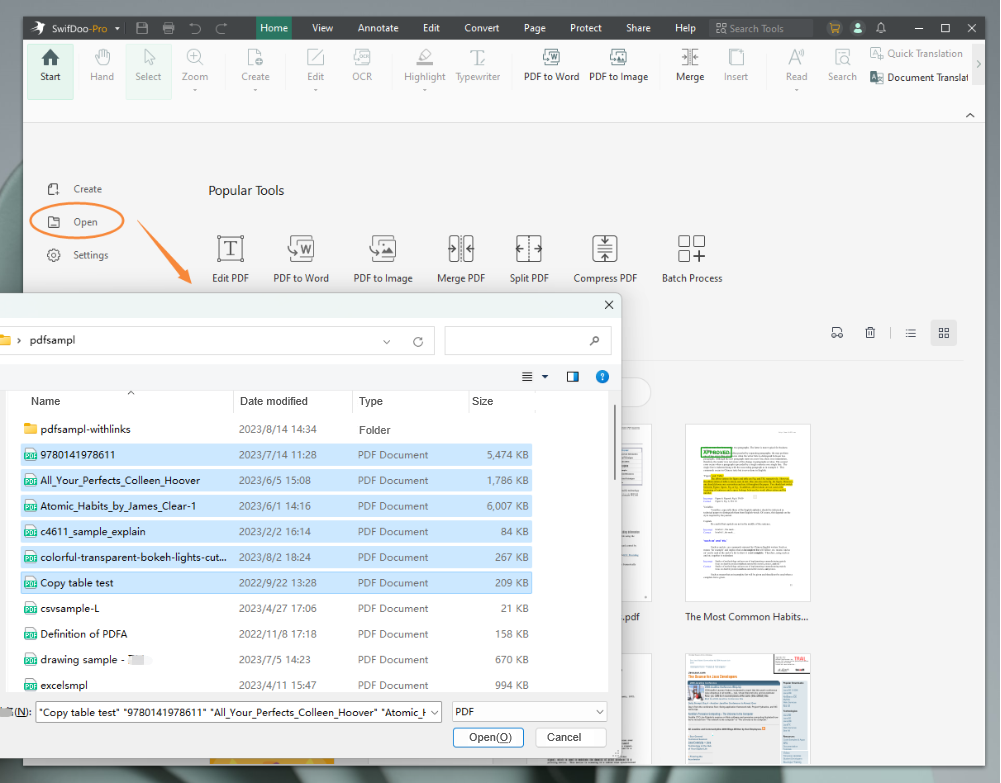Click the print icon in title bar
1001x783 pixels.
pyautogui.click(x=169, y=28)
